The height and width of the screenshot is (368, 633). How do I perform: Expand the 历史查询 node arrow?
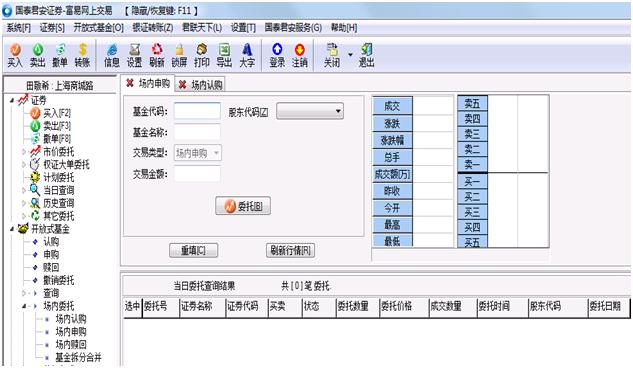[24, 203]
